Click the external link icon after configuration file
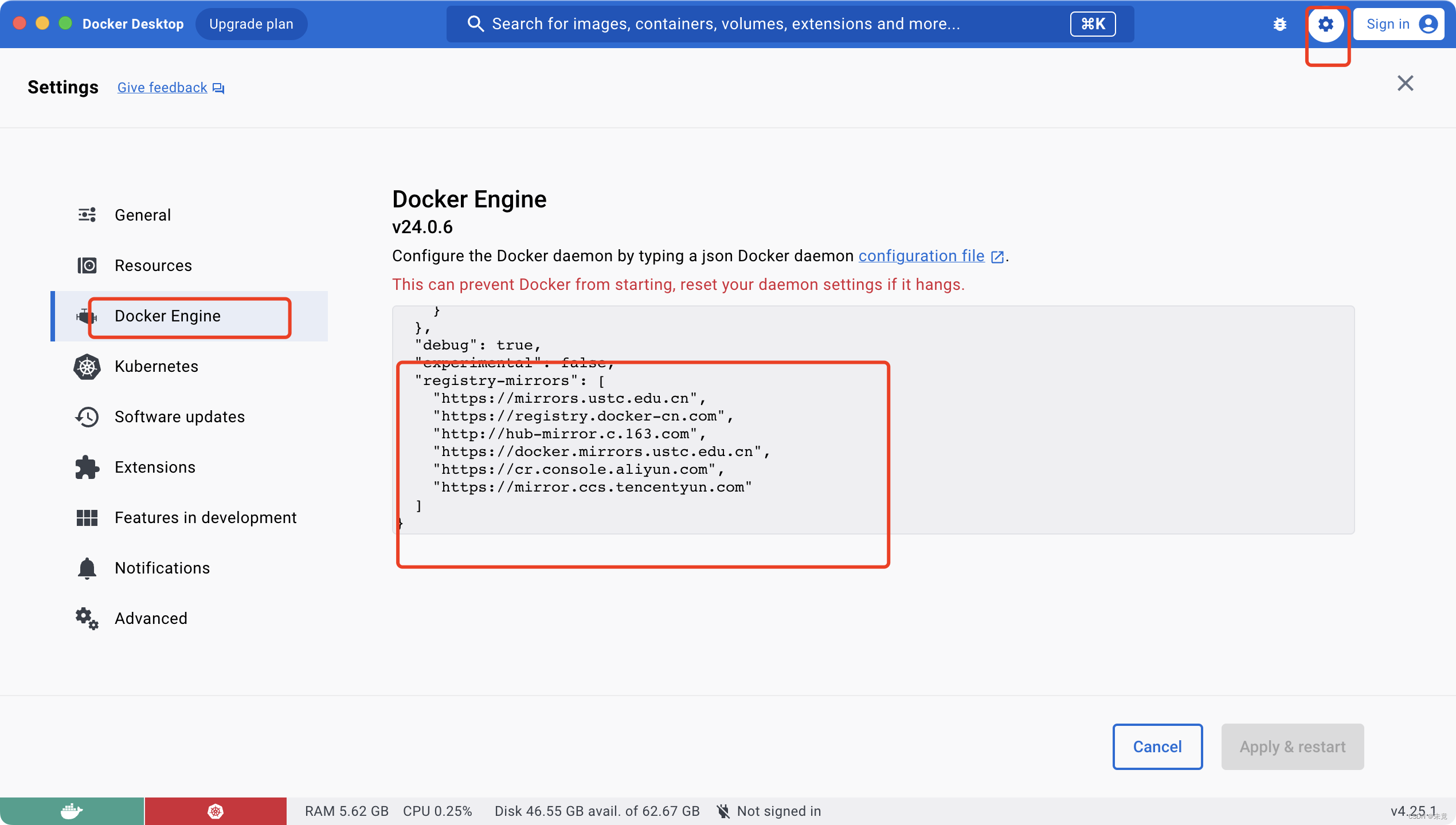 coord(997,257)
